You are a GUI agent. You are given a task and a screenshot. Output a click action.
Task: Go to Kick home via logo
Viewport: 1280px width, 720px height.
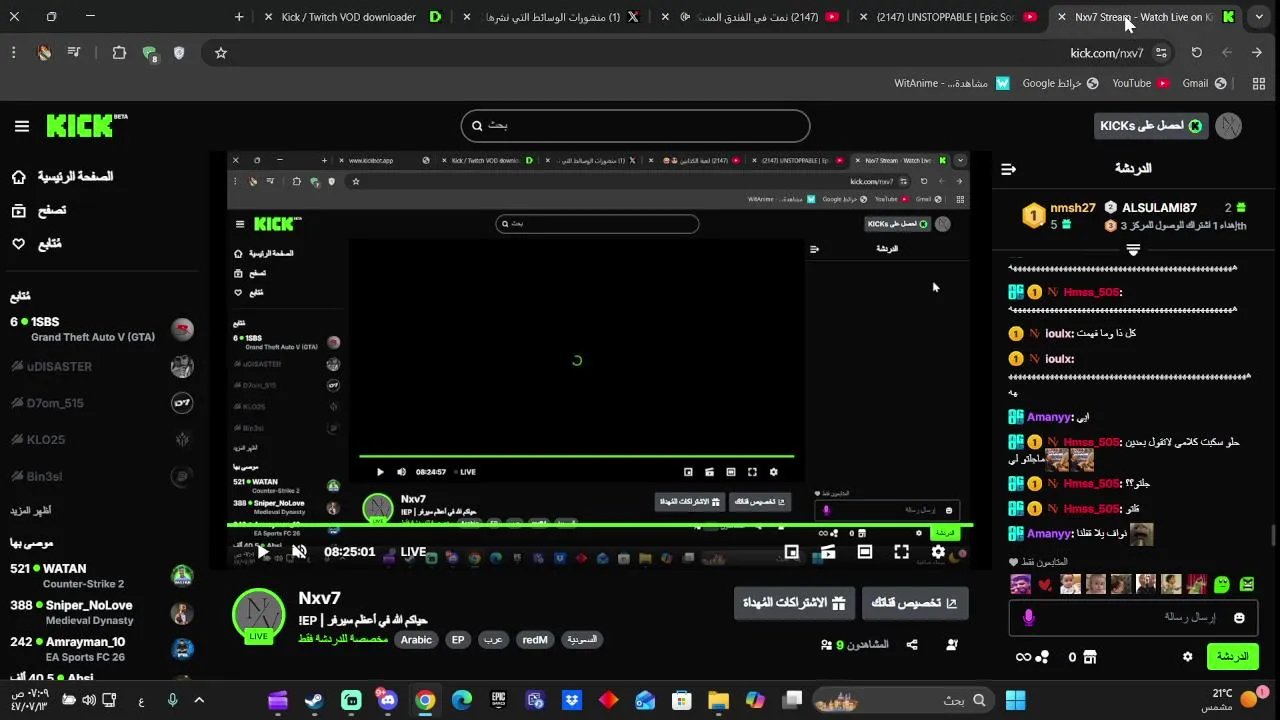(86, 125)
